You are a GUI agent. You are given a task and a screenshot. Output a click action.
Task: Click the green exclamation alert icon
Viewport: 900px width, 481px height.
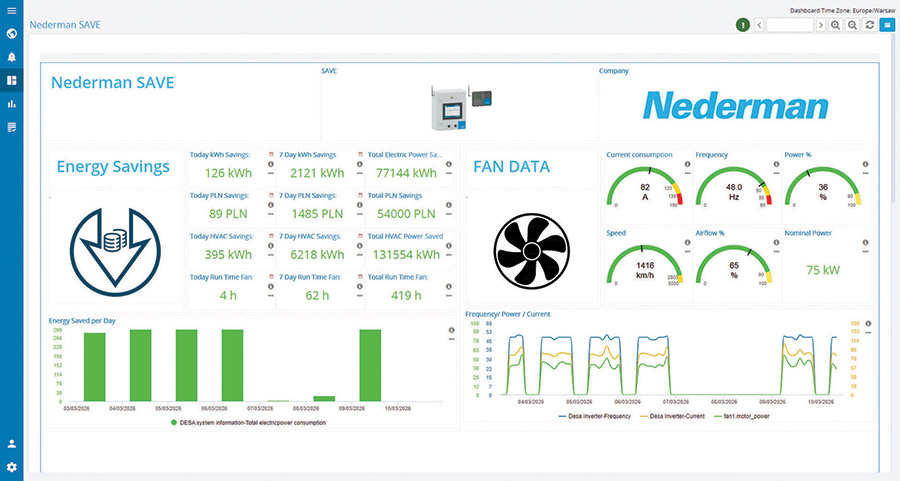(x=743, y=25)
